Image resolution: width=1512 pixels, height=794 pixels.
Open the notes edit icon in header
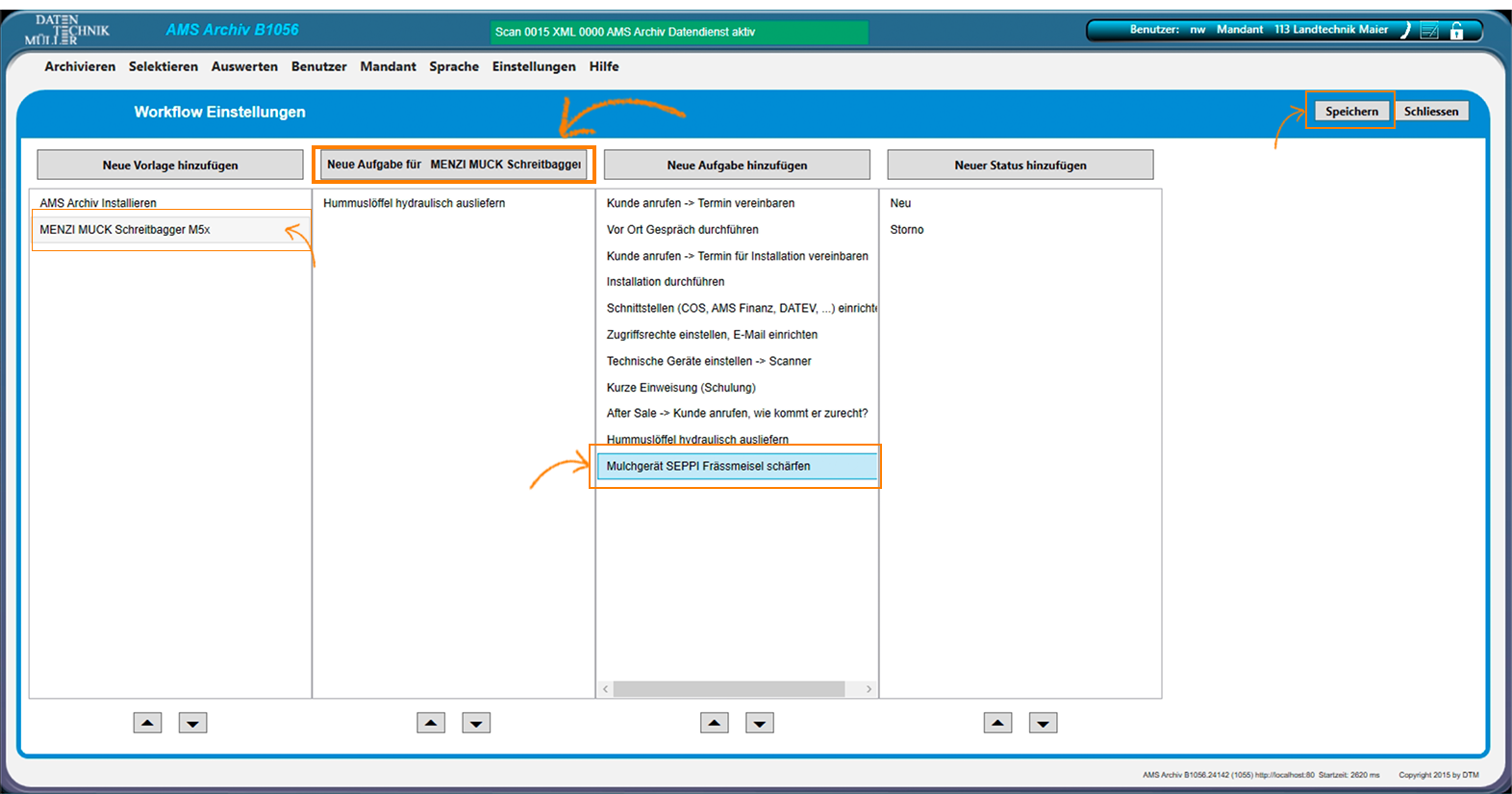coord(1429,31)
